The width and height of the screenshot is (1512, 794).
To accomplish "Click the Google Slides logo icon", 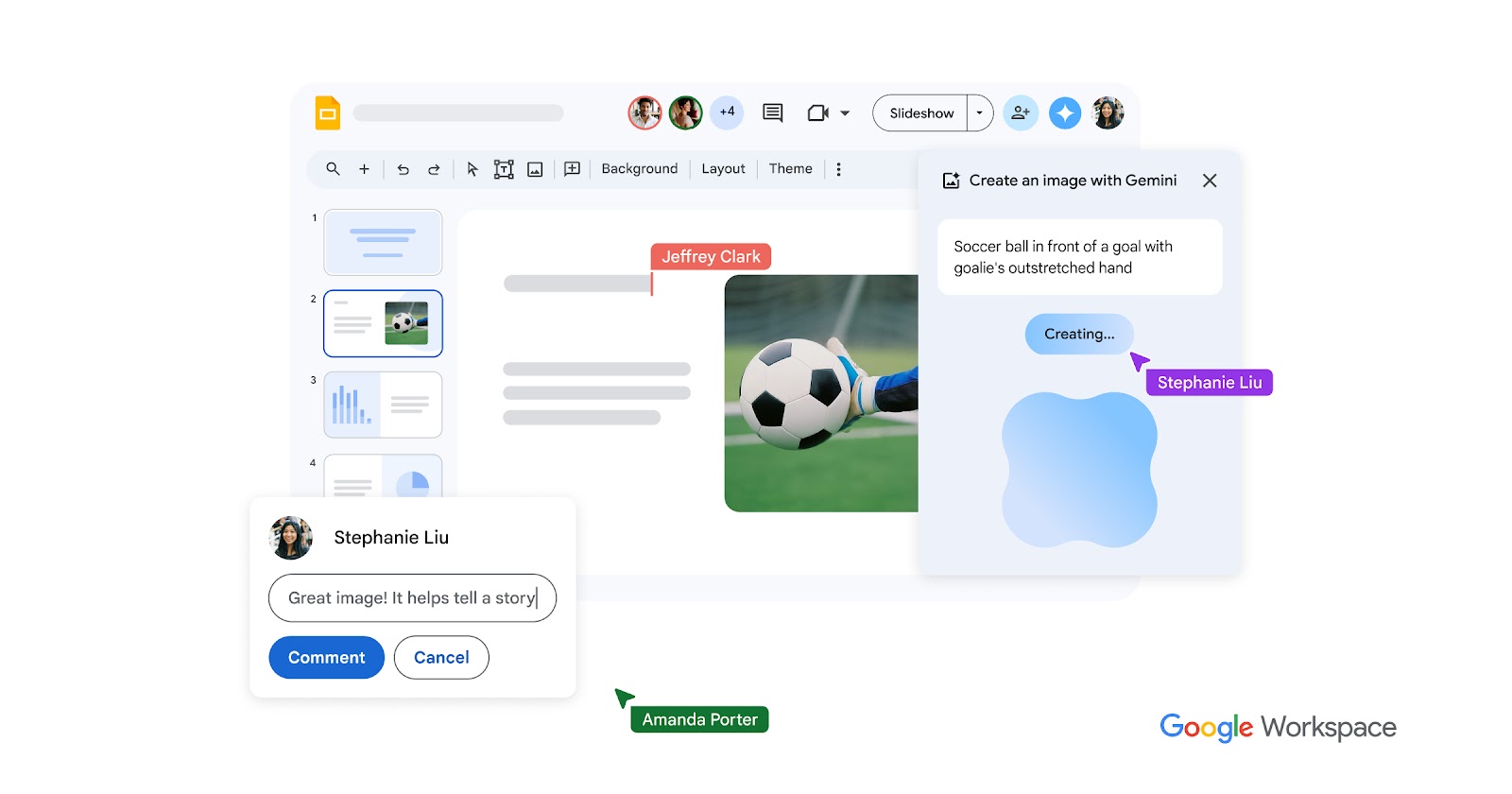I will point(327,113).
